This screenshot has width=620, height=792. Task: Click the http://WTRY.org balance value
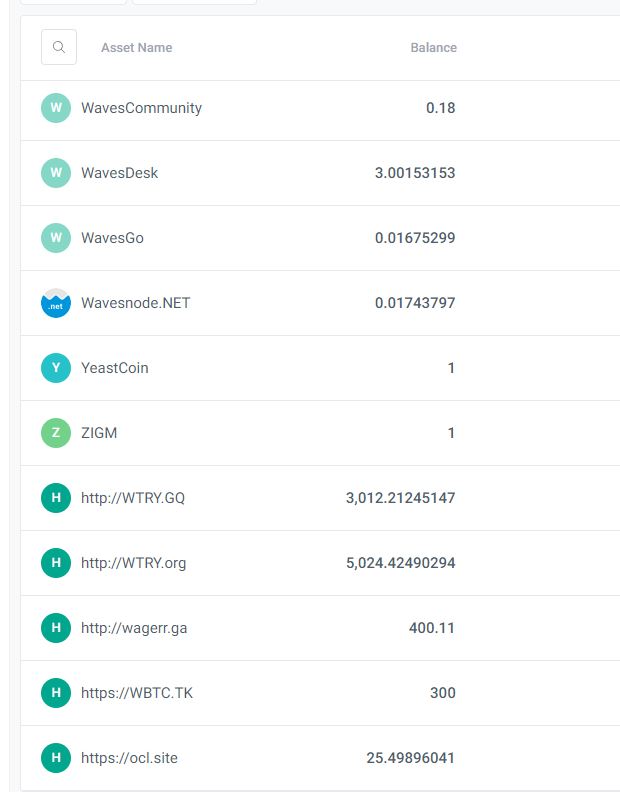(400, 563)
